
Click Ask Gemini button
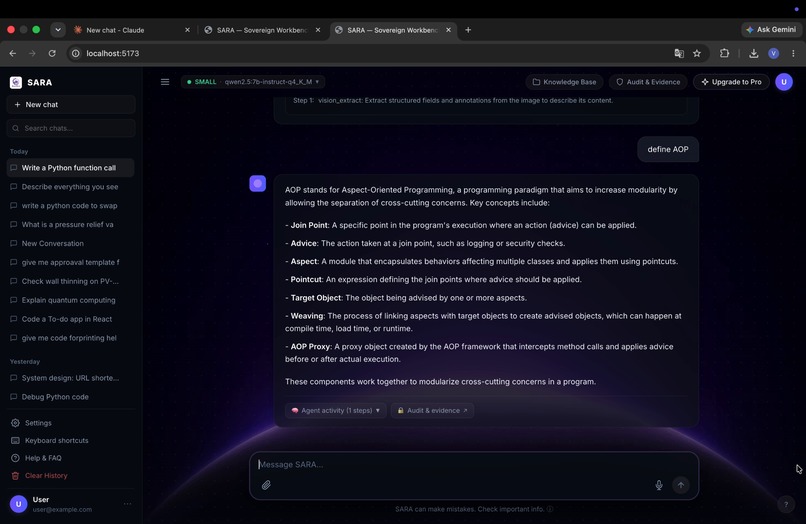pos(771,30)
